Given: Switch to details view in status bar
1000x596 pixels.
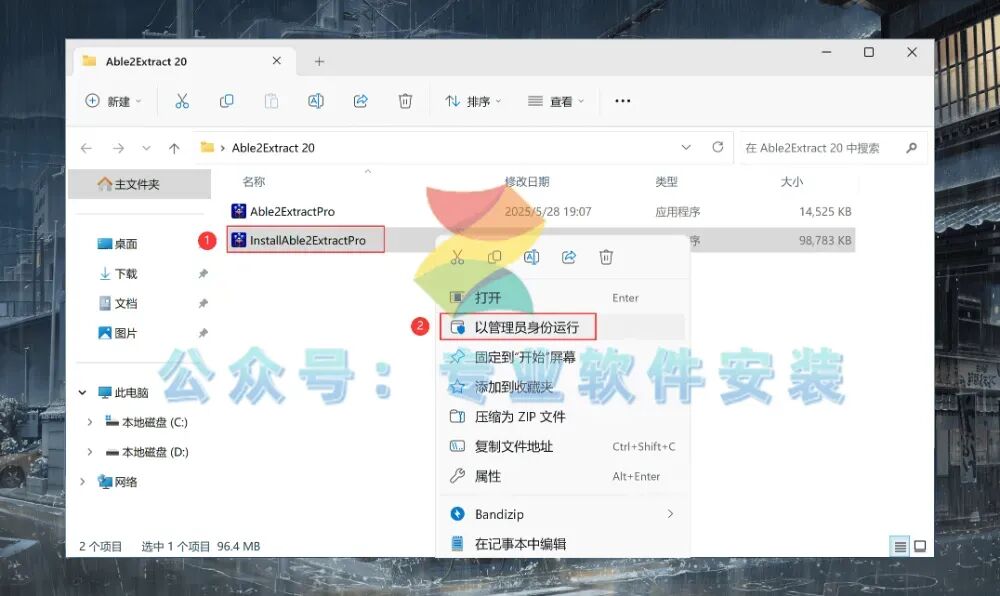Looking at the screenshot, I should pyautogui.click(x=900, y=546).
